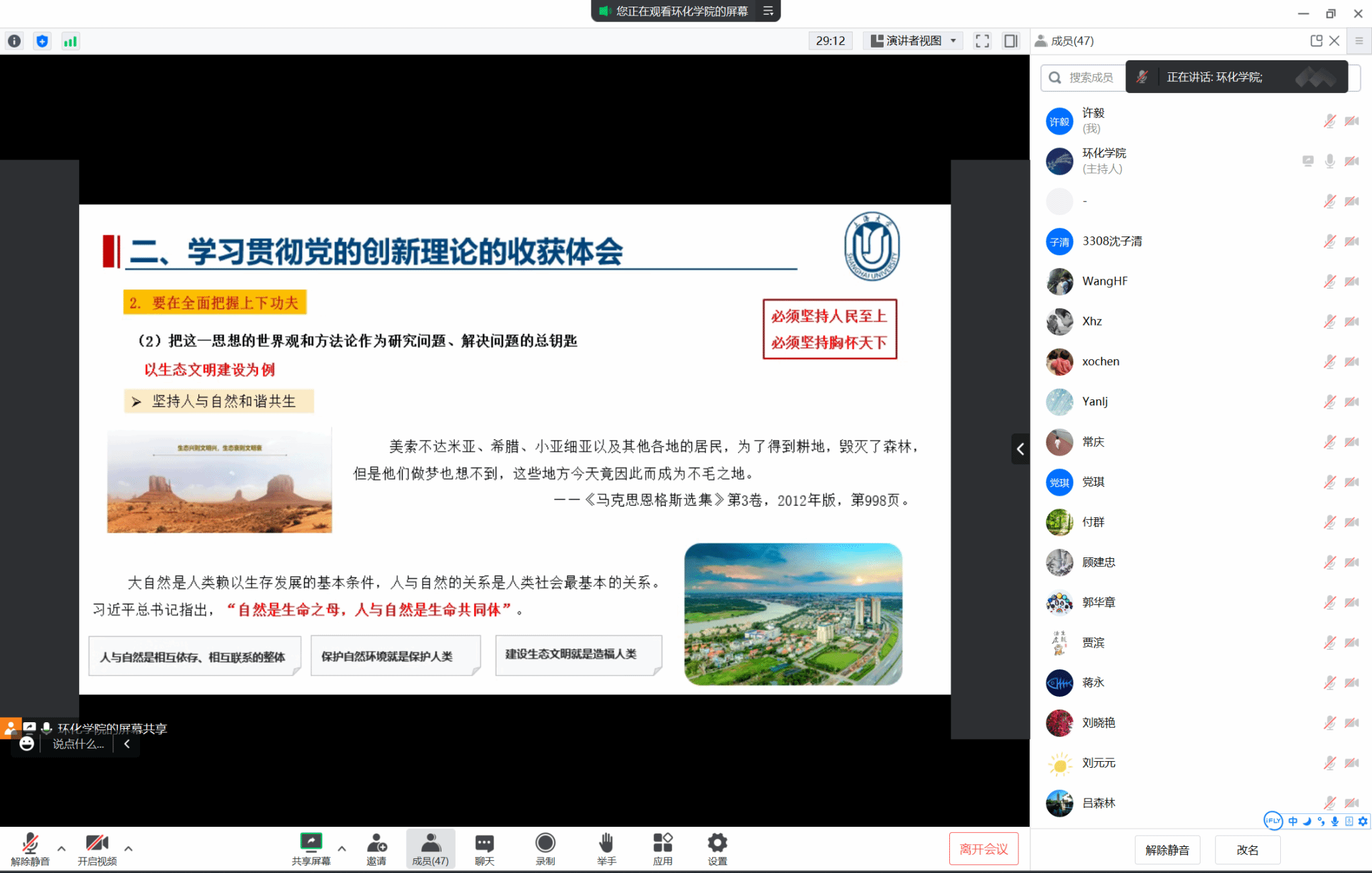Expand audio options arrow beside 解除静音
Image resolution: width=1372 pixels, height=873 pixels.
[x=62, y=848]
